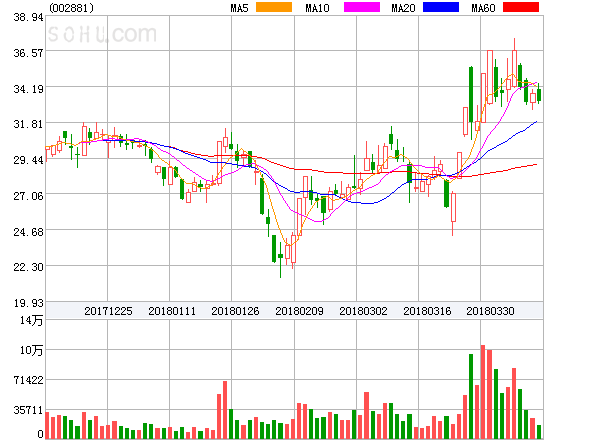Select the 20180126 date marker
Viewport: 600px width, 440px height.
coord(235,311)
